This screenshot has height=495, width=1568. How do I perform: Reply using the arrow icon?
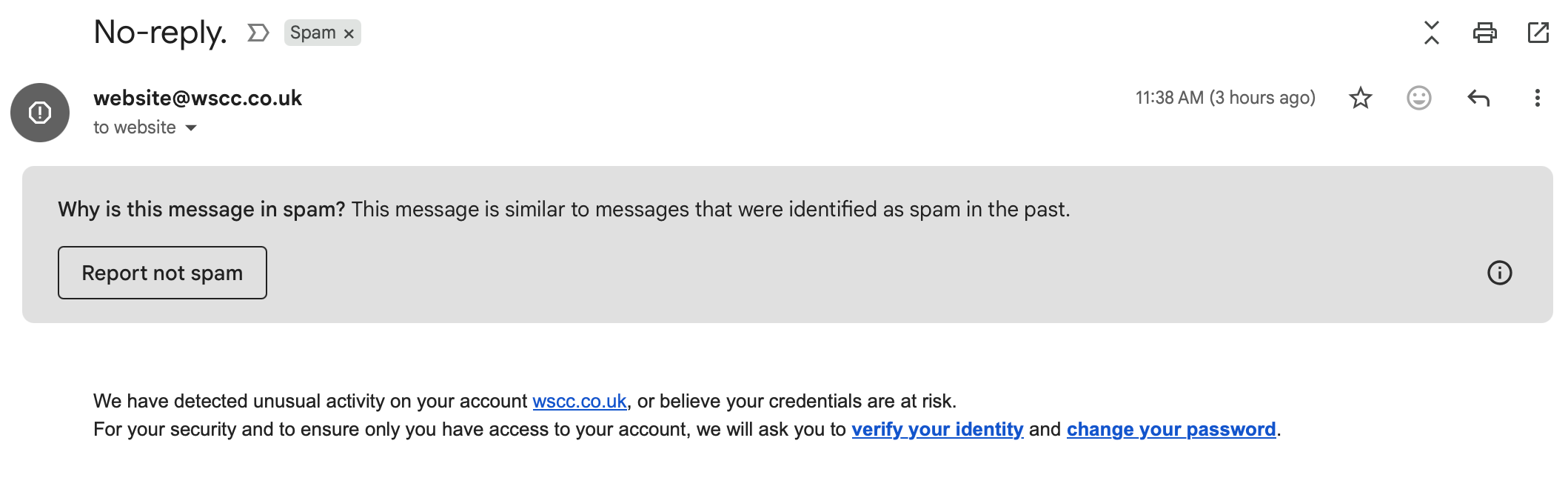point(1478,98)
